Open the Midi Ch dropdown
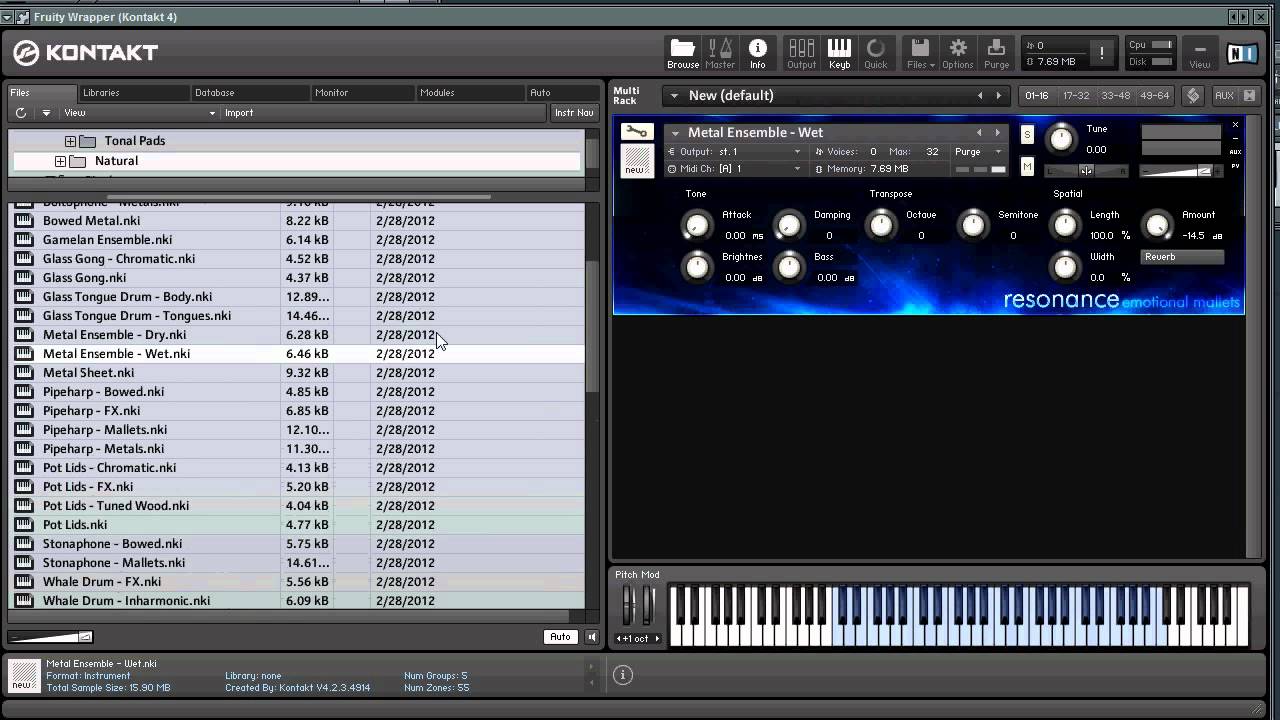The image size is (1280, 720). pos(735,169)
